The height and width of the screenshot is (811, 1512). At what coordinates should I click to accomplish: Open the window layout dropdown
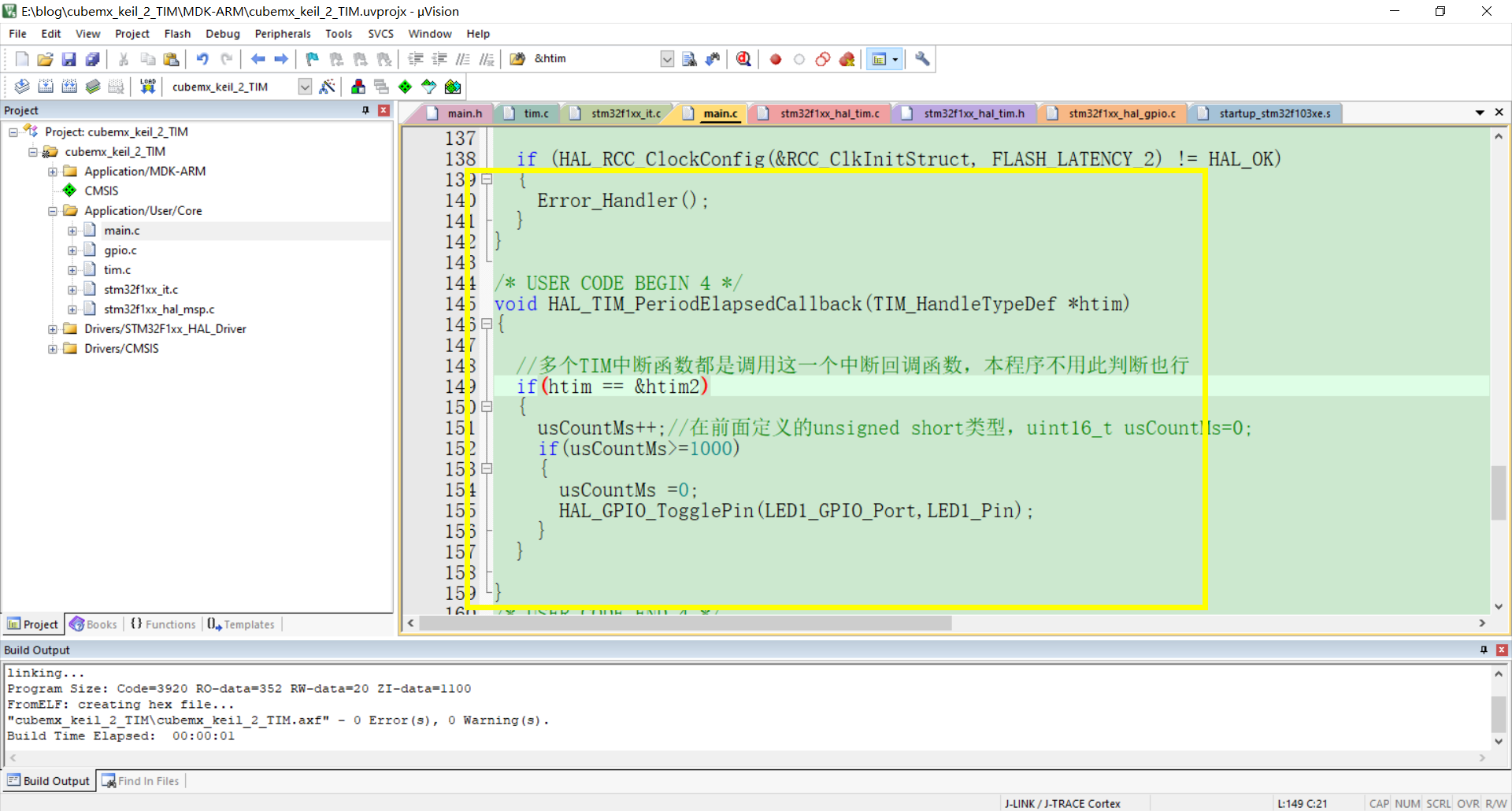pyautogui.click(x=895, y=59)
